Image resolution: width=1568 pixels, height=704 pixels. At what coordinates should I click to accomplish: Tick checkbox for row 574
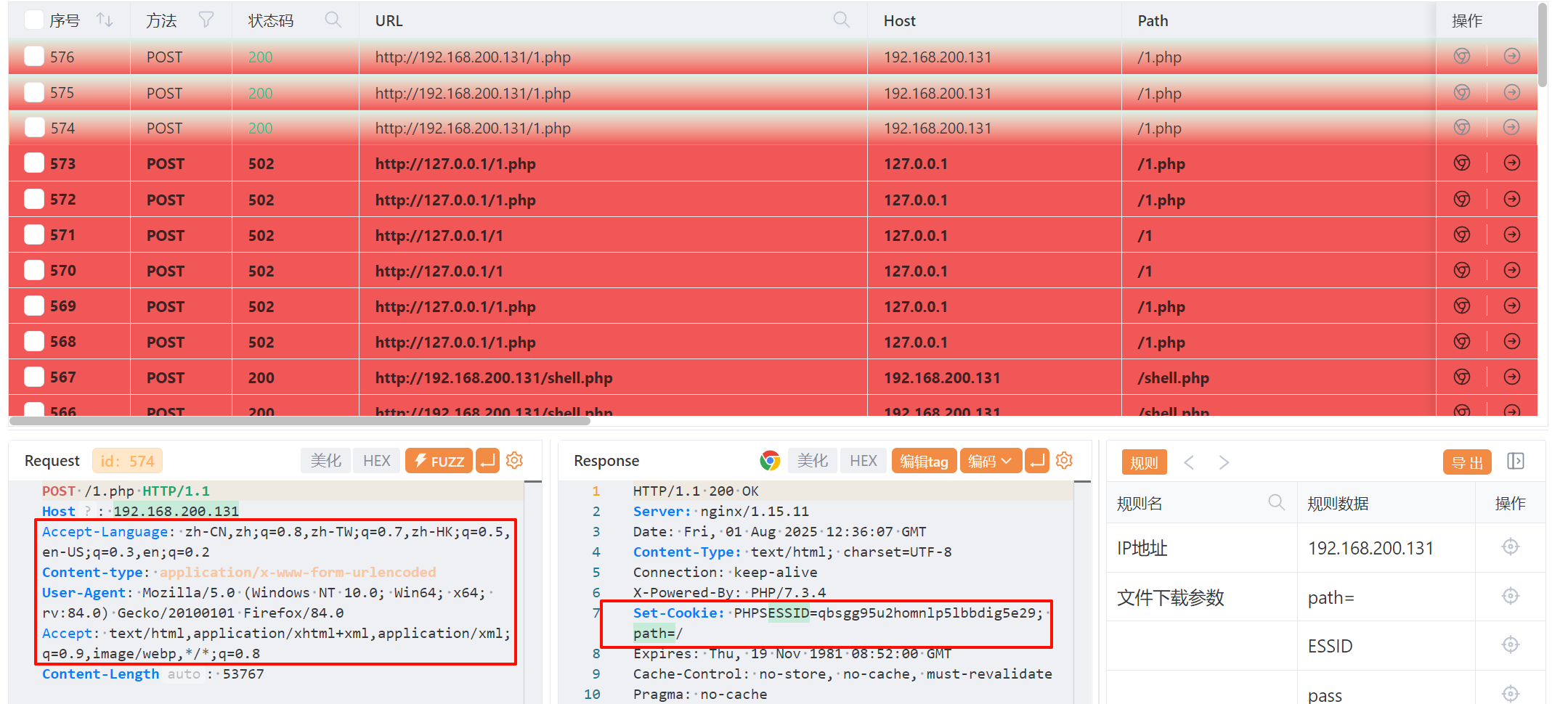click(x=34, y=127)
